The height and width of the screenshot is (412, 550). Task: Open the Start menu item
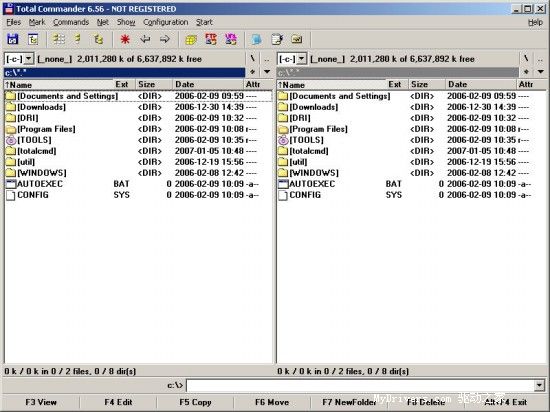(204, 22)
